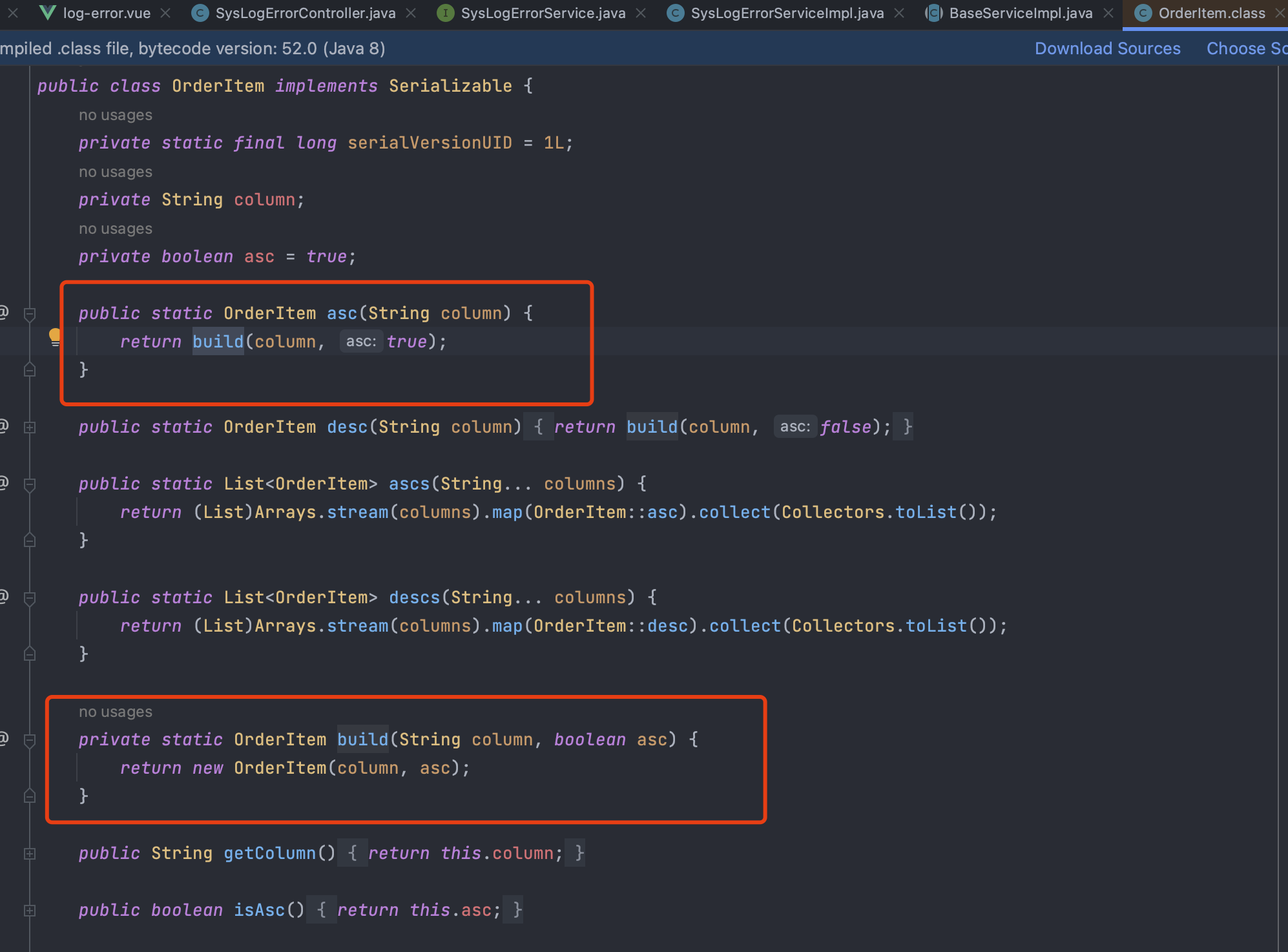This screenshot has width=1288, height=952.
Task: Click the class icon on SysLogErrorServiceImpl.java tab
Action: pos(676,13)
